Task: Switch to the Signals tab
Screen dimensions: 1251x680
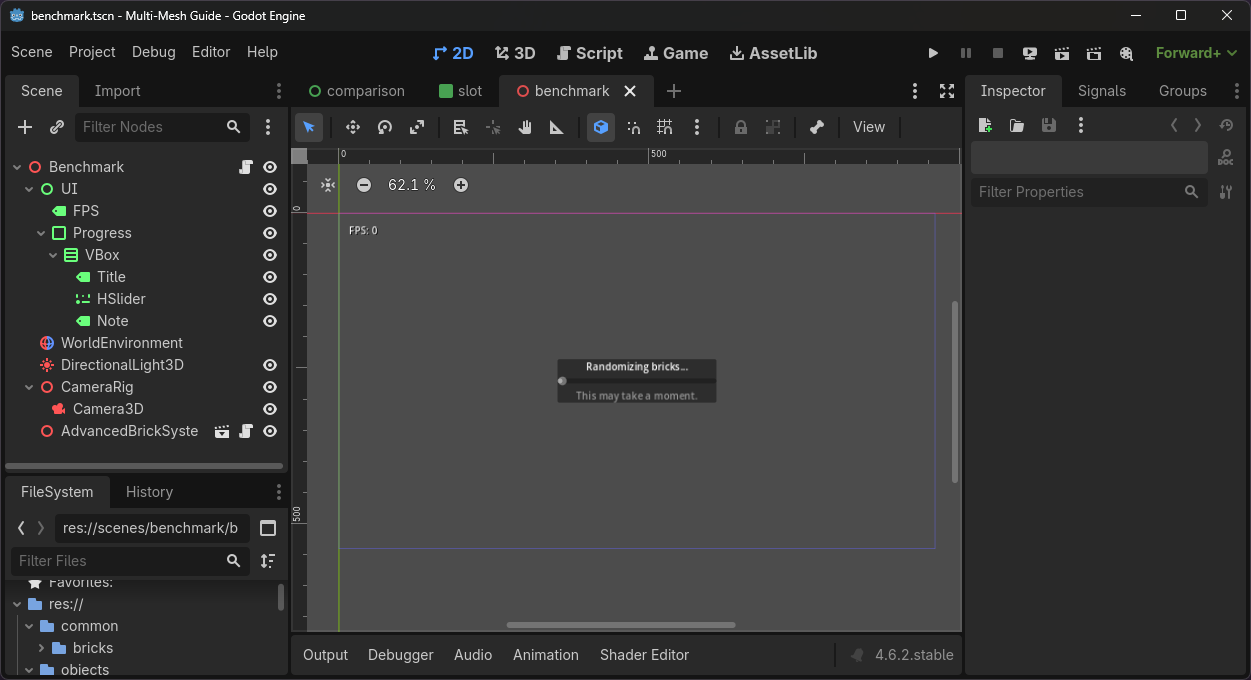Action: [1102, 91]
